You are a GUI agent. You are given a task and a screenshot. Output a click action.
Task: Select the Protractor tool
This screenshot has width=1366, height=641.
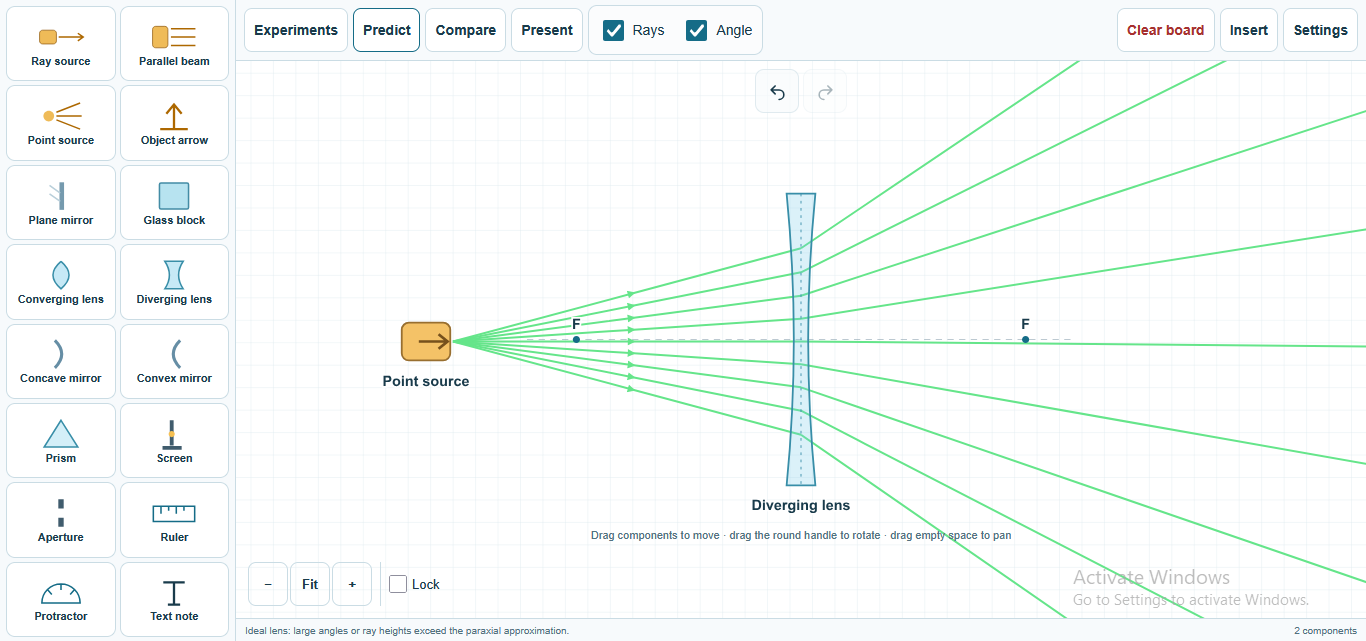[61, 599]
